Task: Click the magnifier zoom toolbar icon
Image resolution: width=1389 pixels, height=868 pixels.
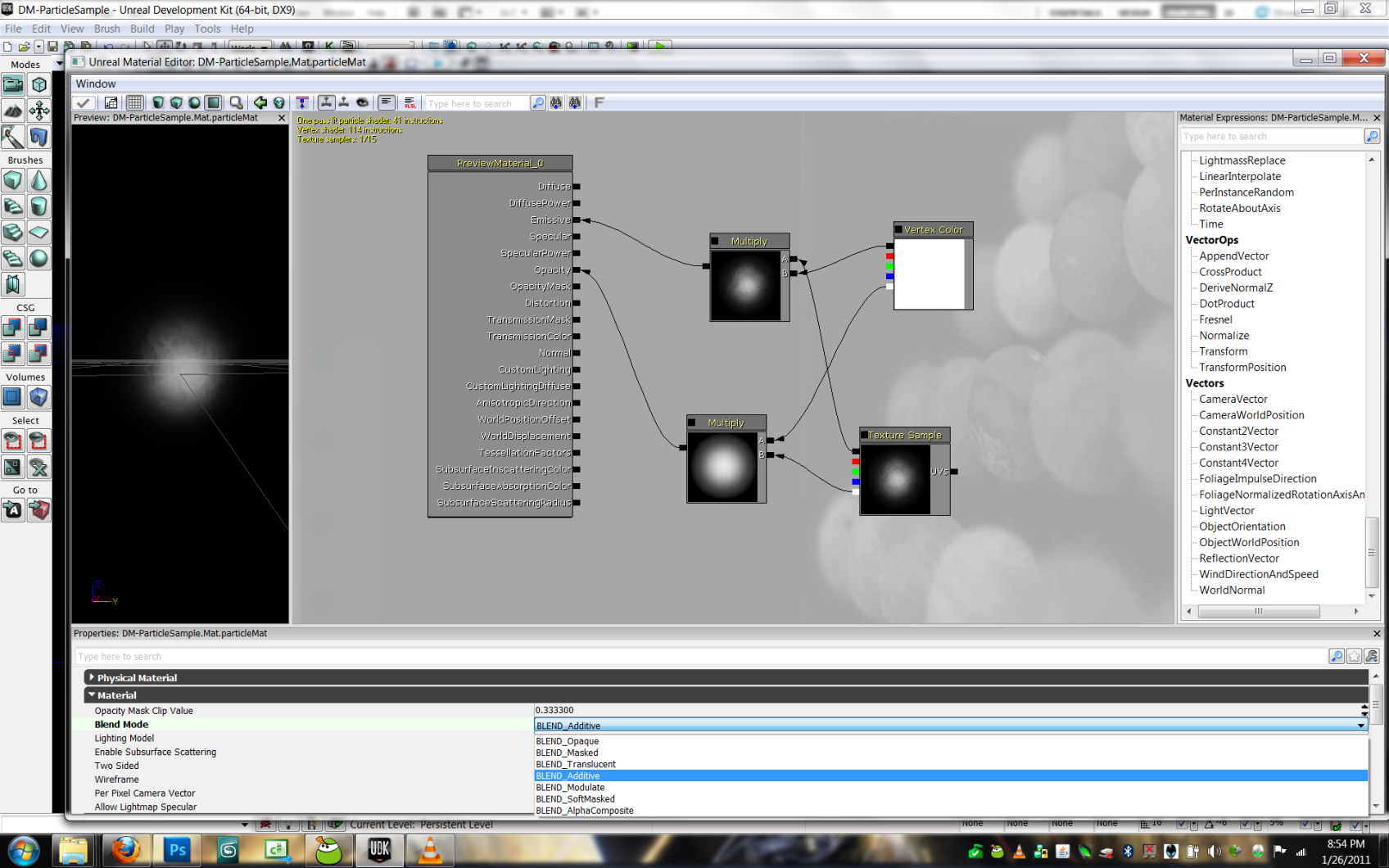Action: pyautogui.click(x=236, y=102)
